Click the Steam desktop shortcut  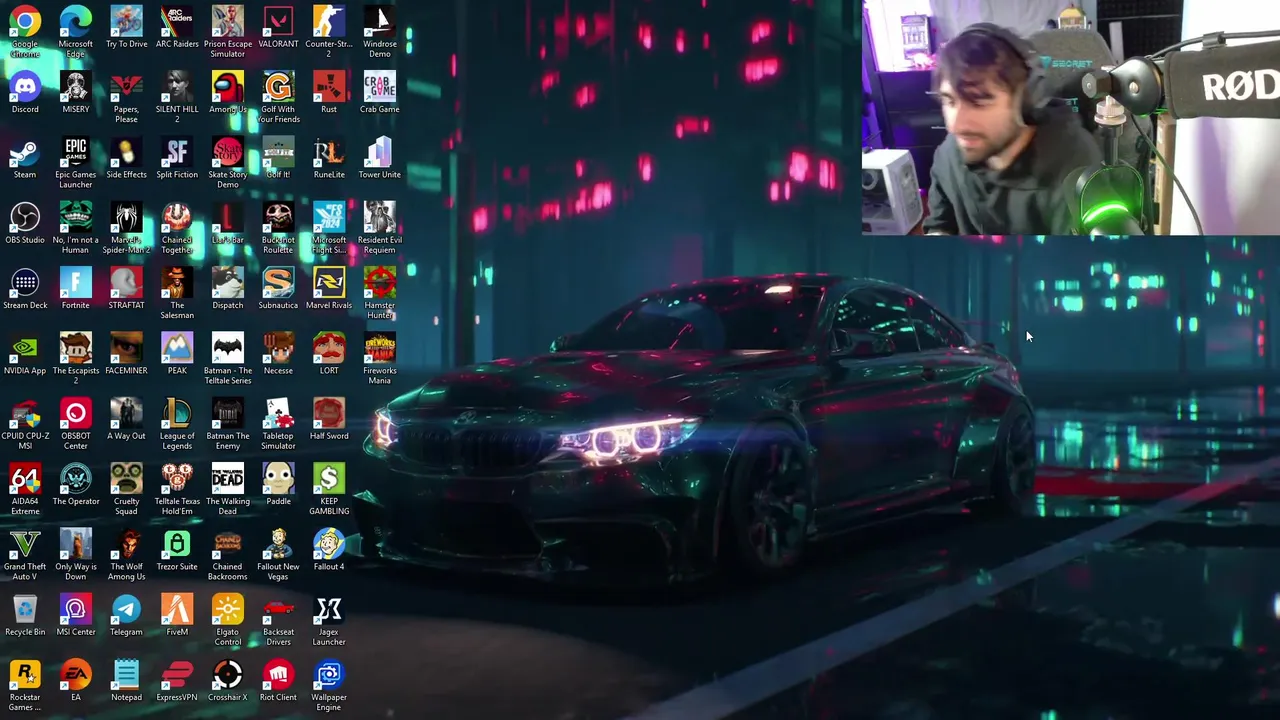pyautogui.click(x=25, y=152)
